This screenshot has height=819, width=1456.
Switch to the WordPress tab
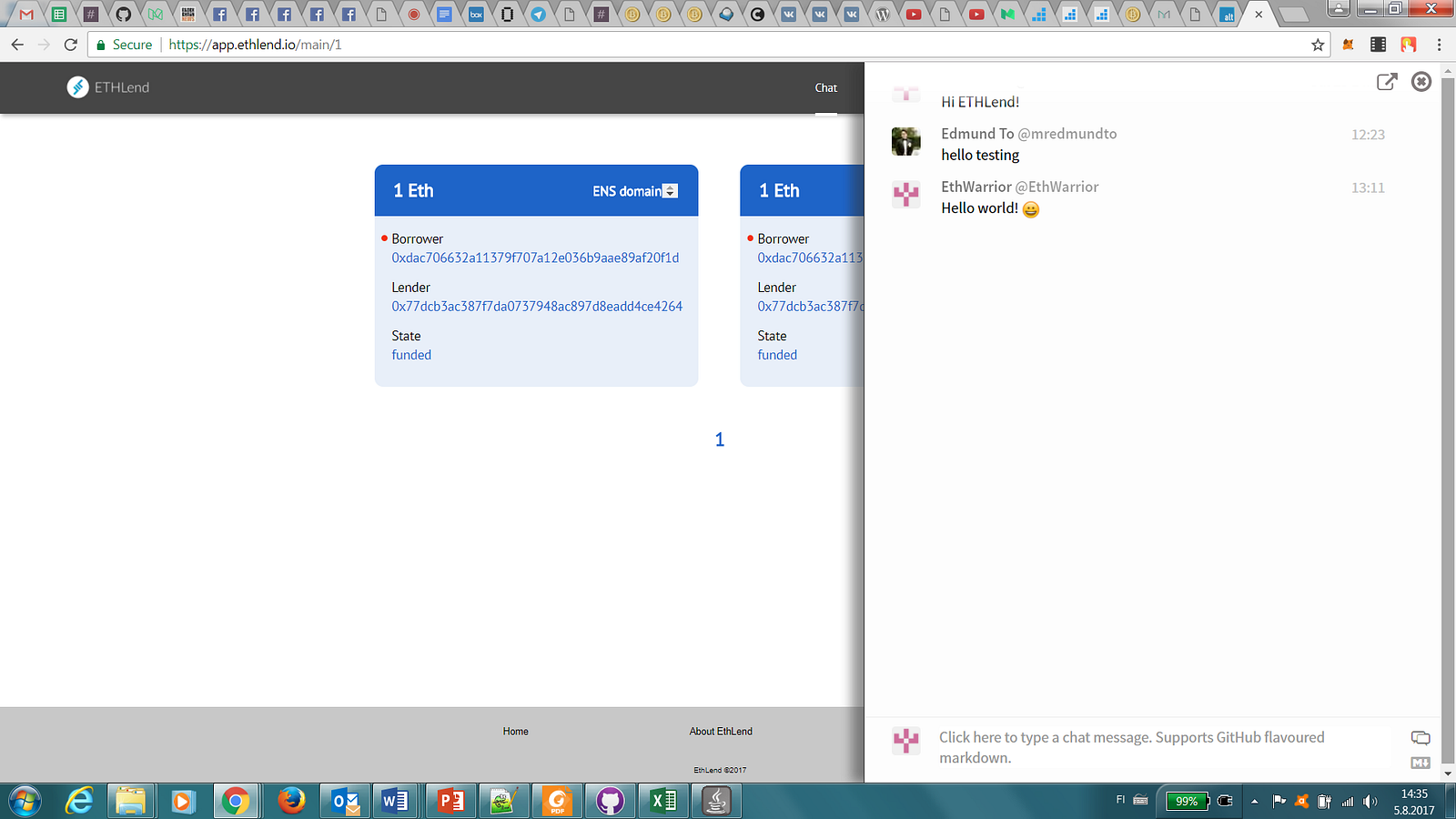pos(882,14)
